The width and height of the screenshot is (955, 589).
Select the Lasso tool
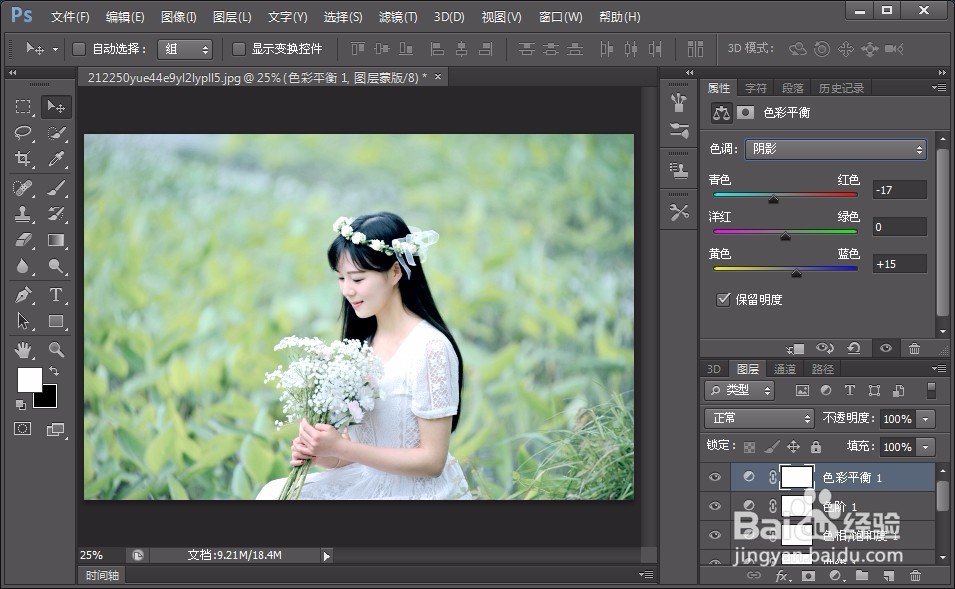tap(23, 133)
